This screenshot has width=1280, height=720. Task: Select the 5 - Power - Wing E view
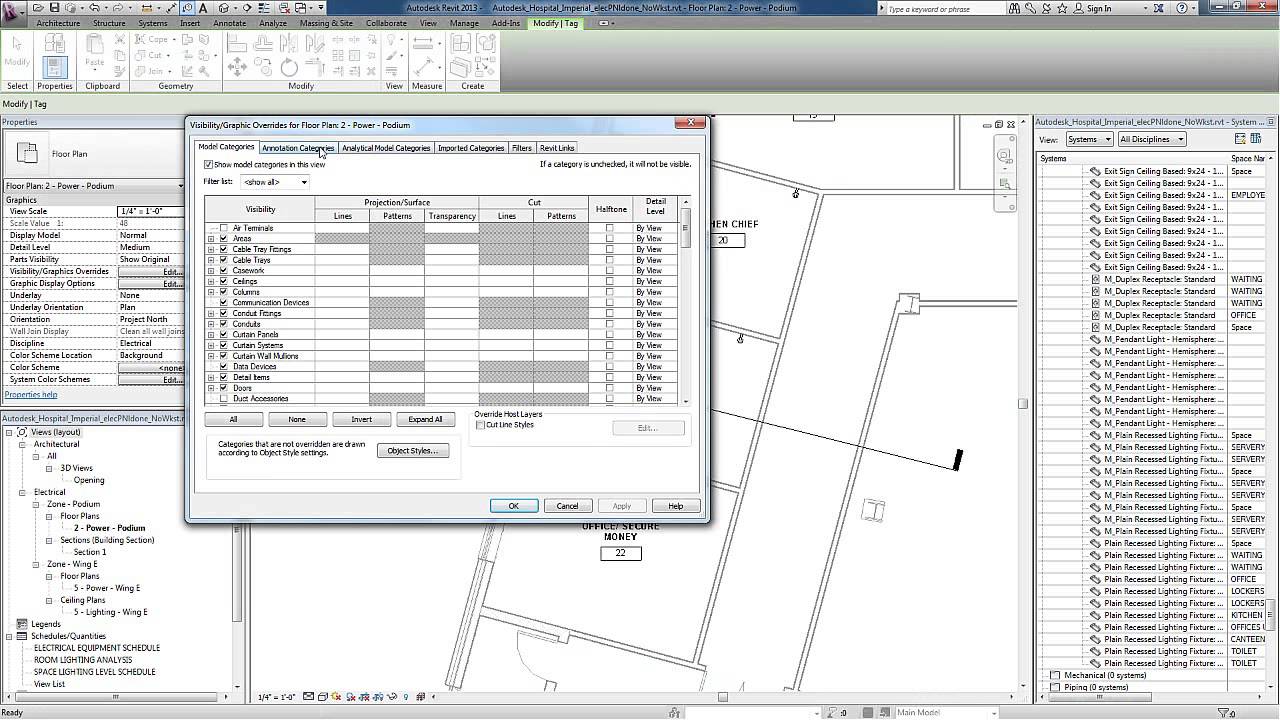click(107, 588)
